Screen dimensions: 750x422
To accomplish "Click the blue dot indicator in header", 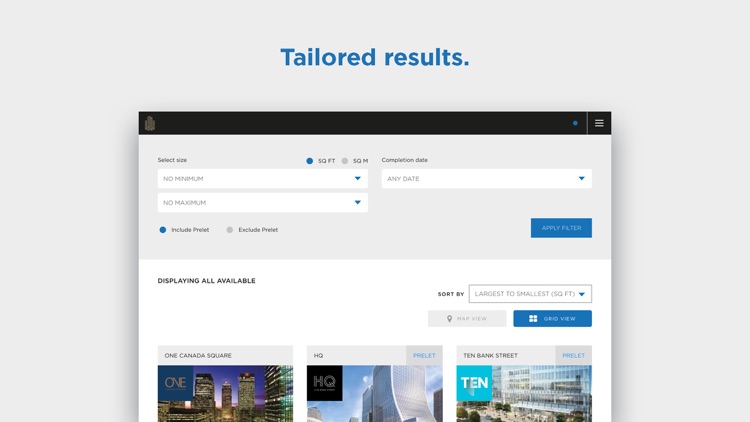I will (575, 123).
